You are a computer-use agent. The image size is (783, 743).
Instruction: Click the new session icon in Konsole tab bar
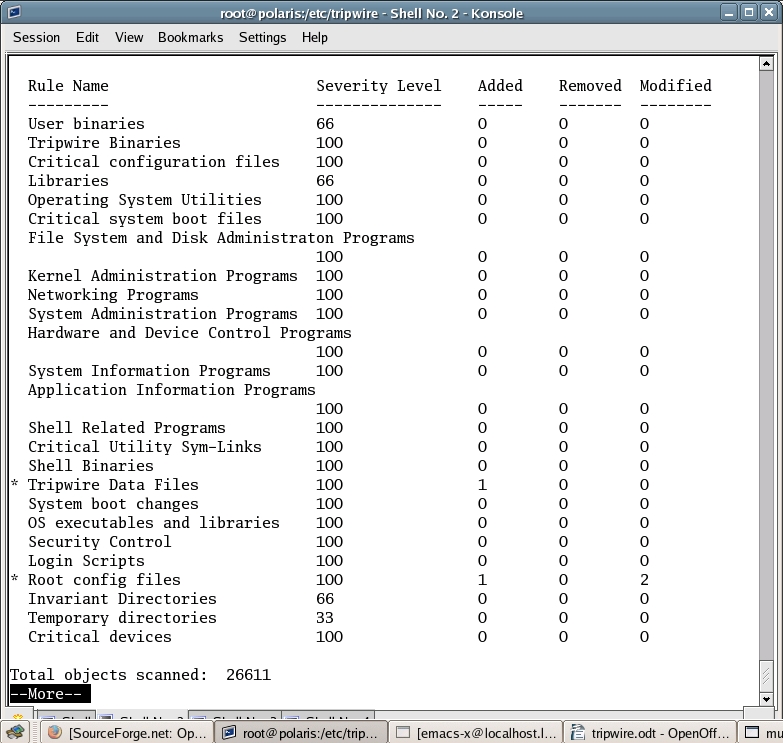[x=18, y=717]
